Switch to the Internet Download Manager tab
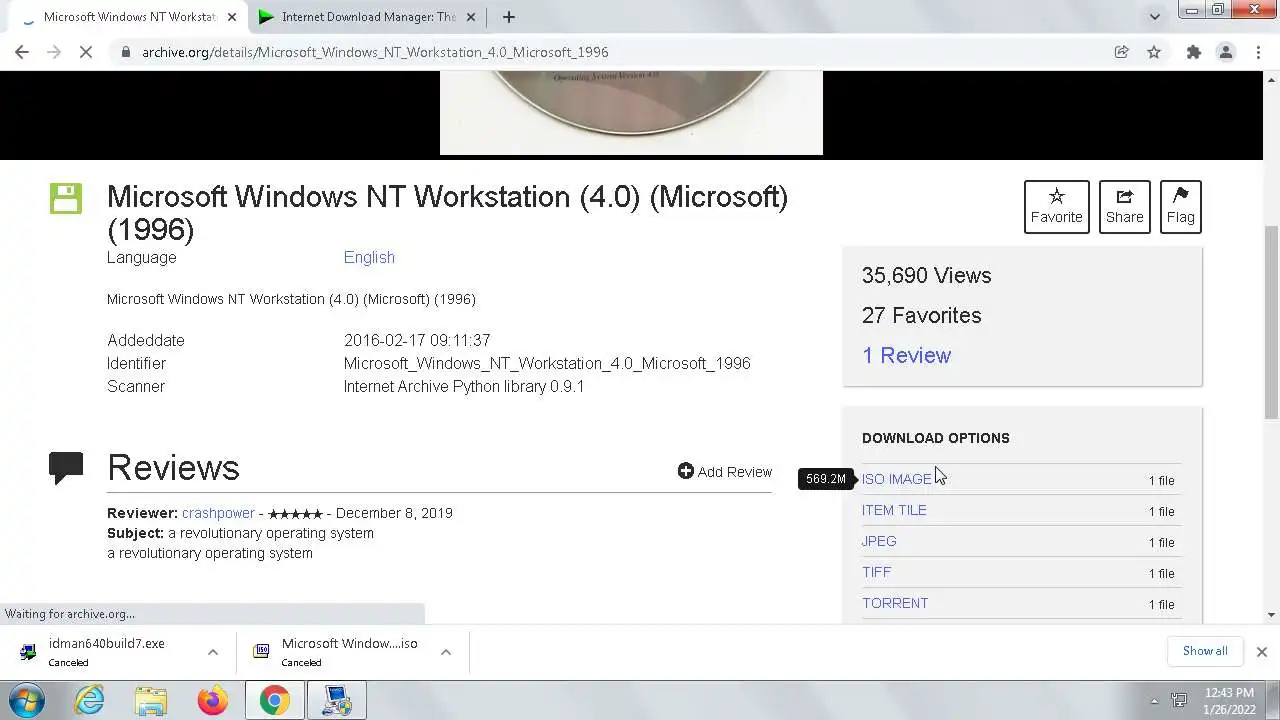 click(368, 17)
